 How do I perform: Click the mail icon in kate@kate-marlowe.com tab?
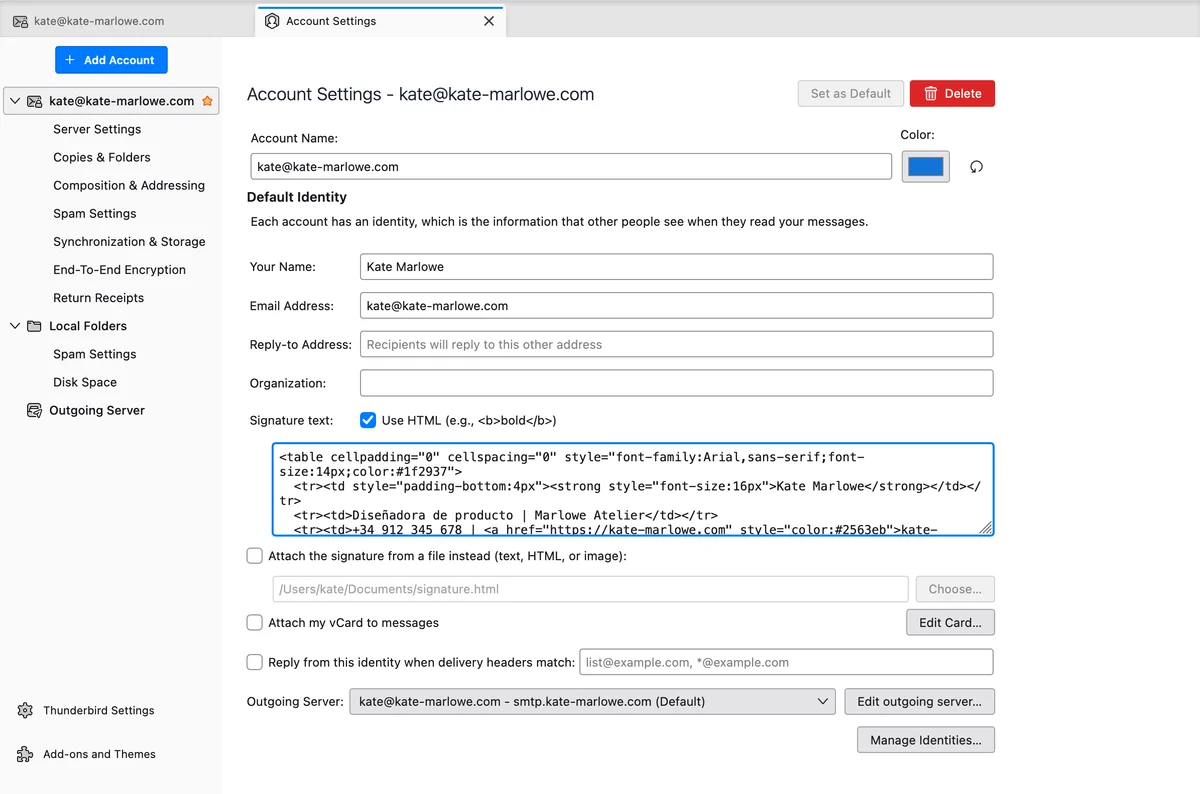tap(20, 21)
